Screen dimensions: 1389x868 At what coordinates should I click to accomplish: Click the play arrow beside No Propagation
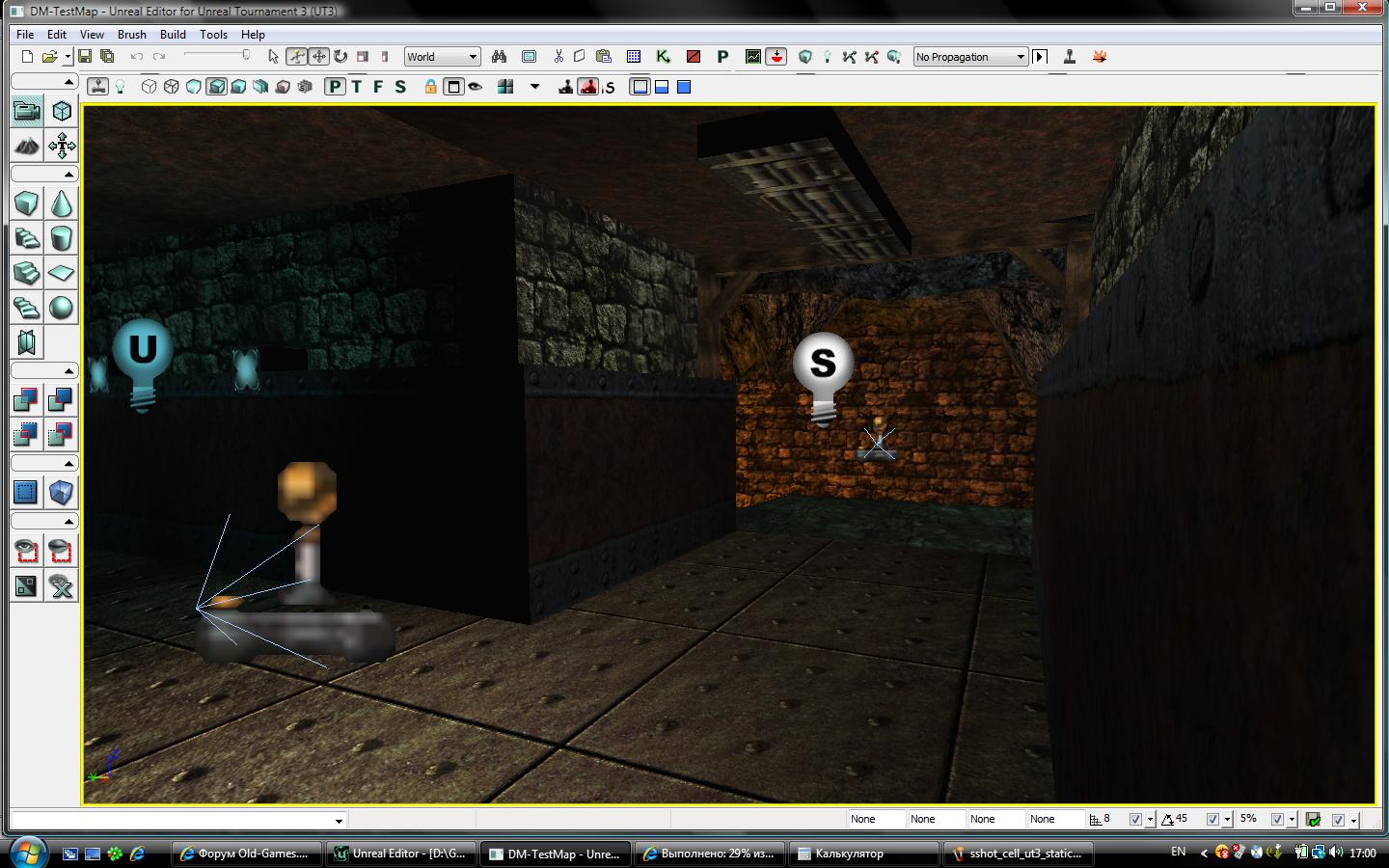(x=1040, y=57)
